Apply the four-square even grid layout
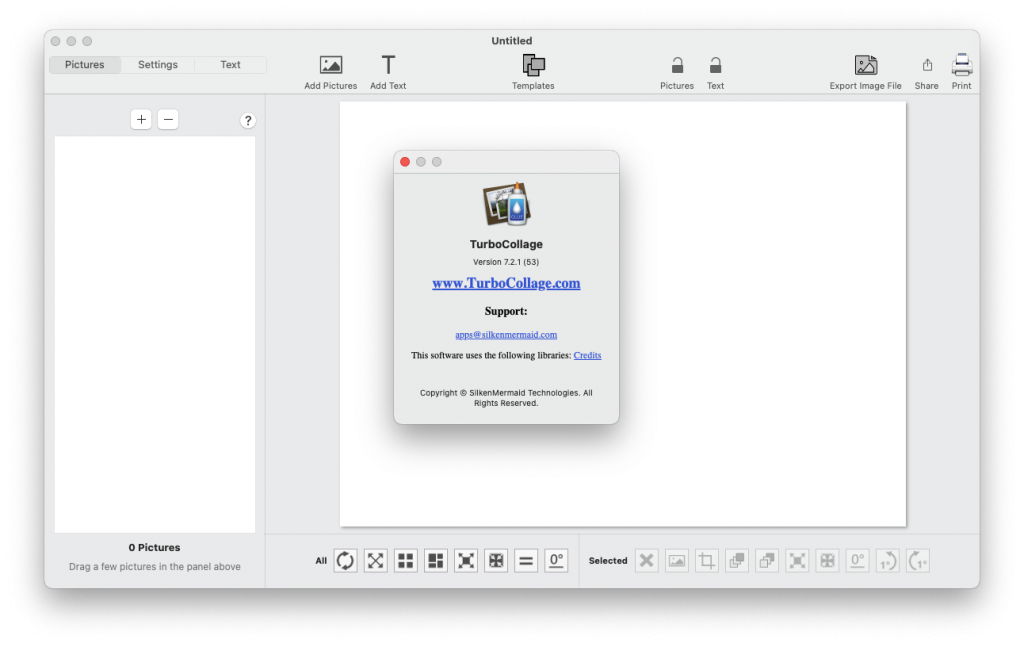 click(x=406, y=560)
